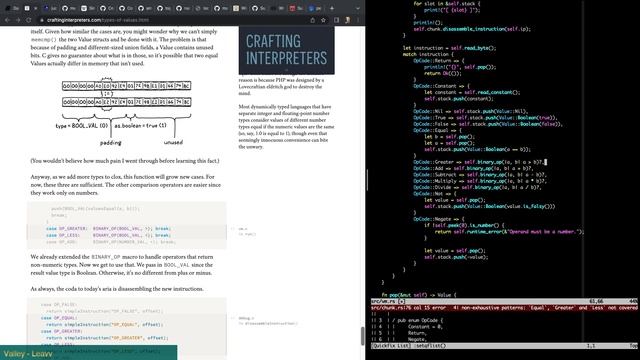Click the 'OpCode::Not => {' line
Screen dimensions: 640x360
tap(434, 193)
